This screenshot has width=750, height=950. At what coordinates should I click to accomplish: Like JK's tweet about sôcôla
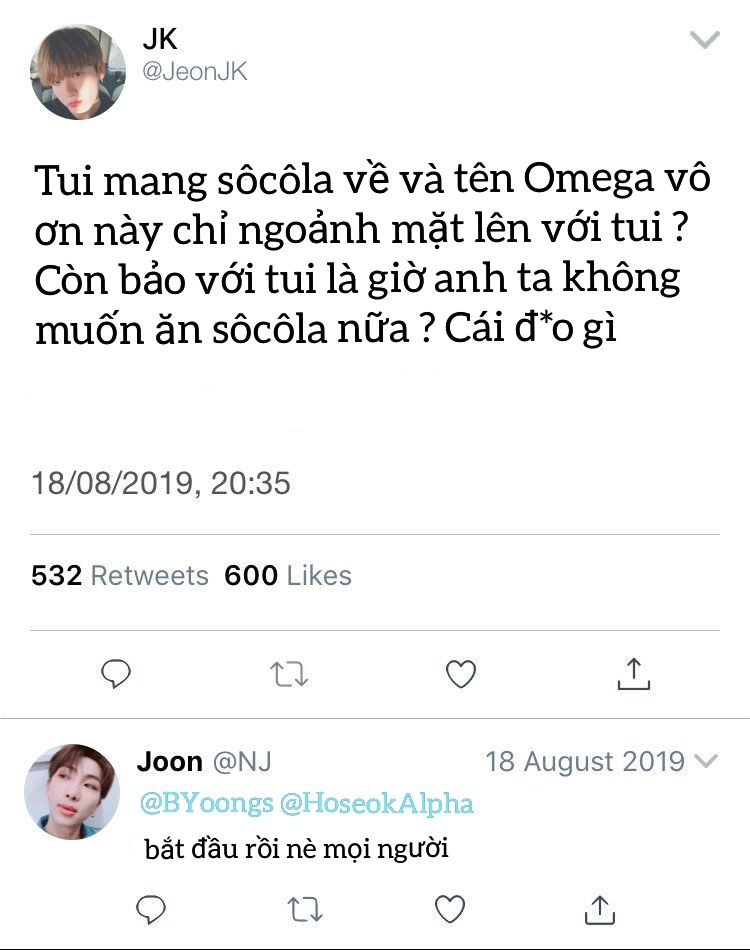pos(460,675)
